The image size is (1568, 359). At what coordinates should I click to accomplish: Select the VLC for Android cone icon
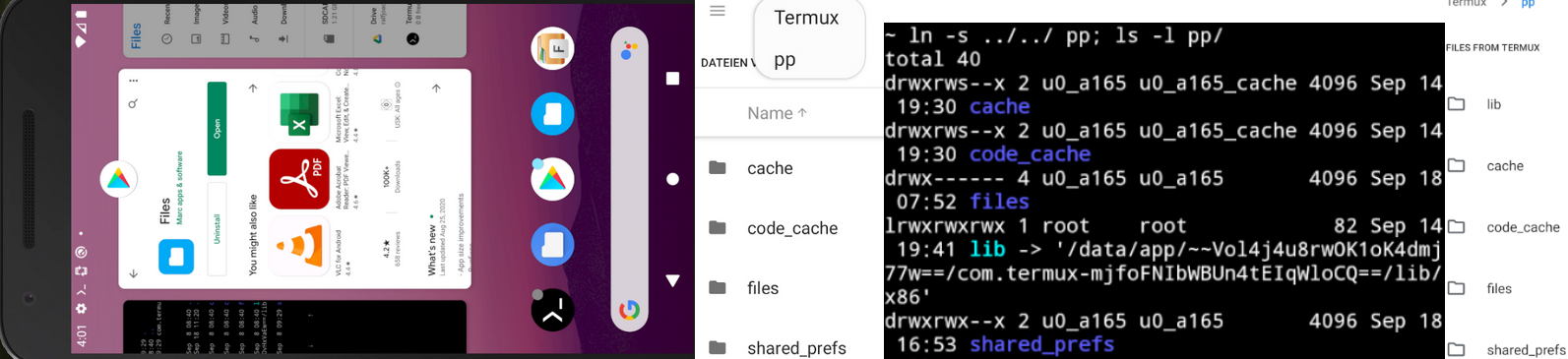[299, 247]
